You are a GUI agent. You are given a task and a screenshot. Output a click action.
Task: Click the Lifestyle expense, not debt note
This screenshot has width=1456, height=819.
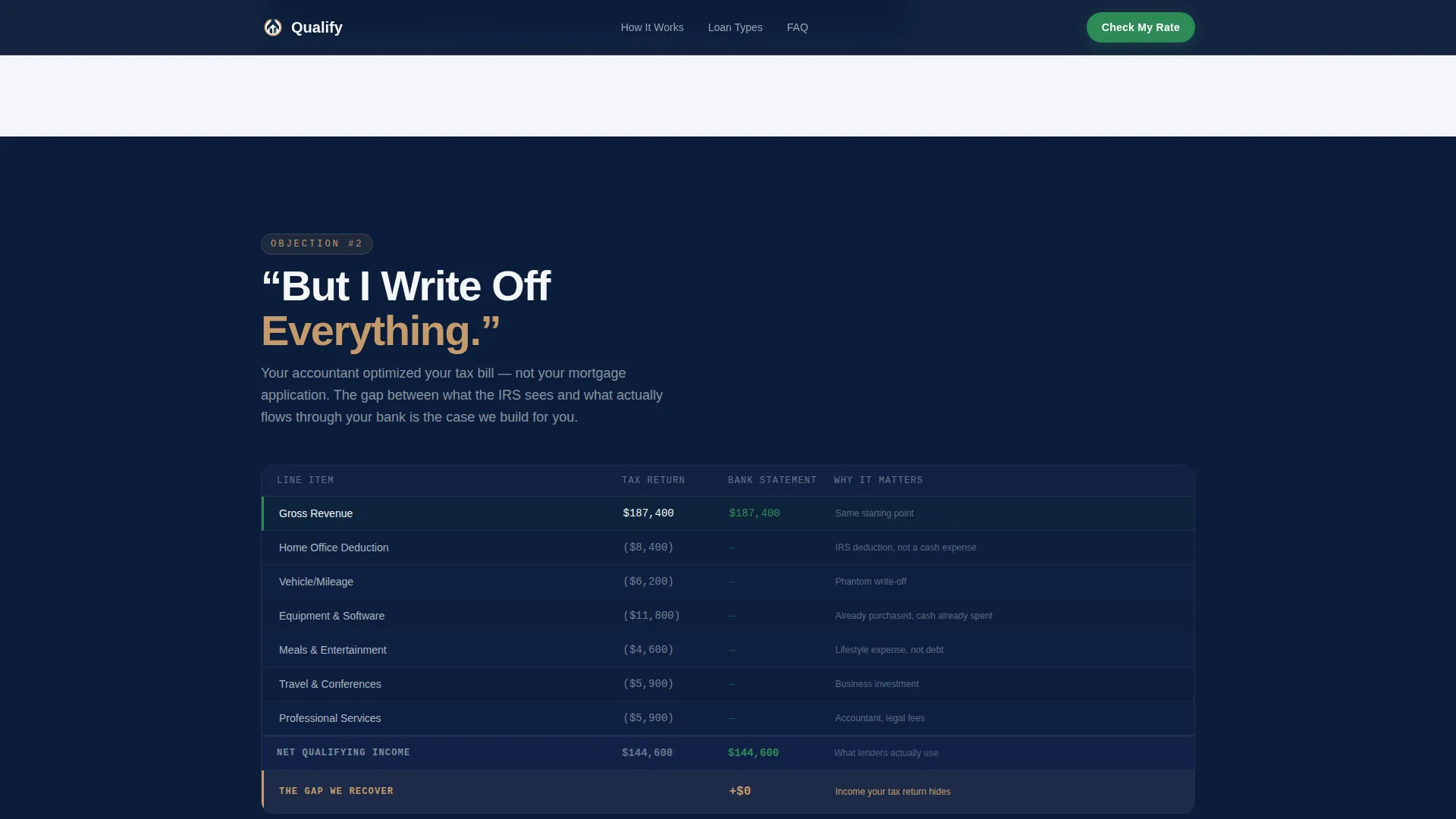point(889,650)
